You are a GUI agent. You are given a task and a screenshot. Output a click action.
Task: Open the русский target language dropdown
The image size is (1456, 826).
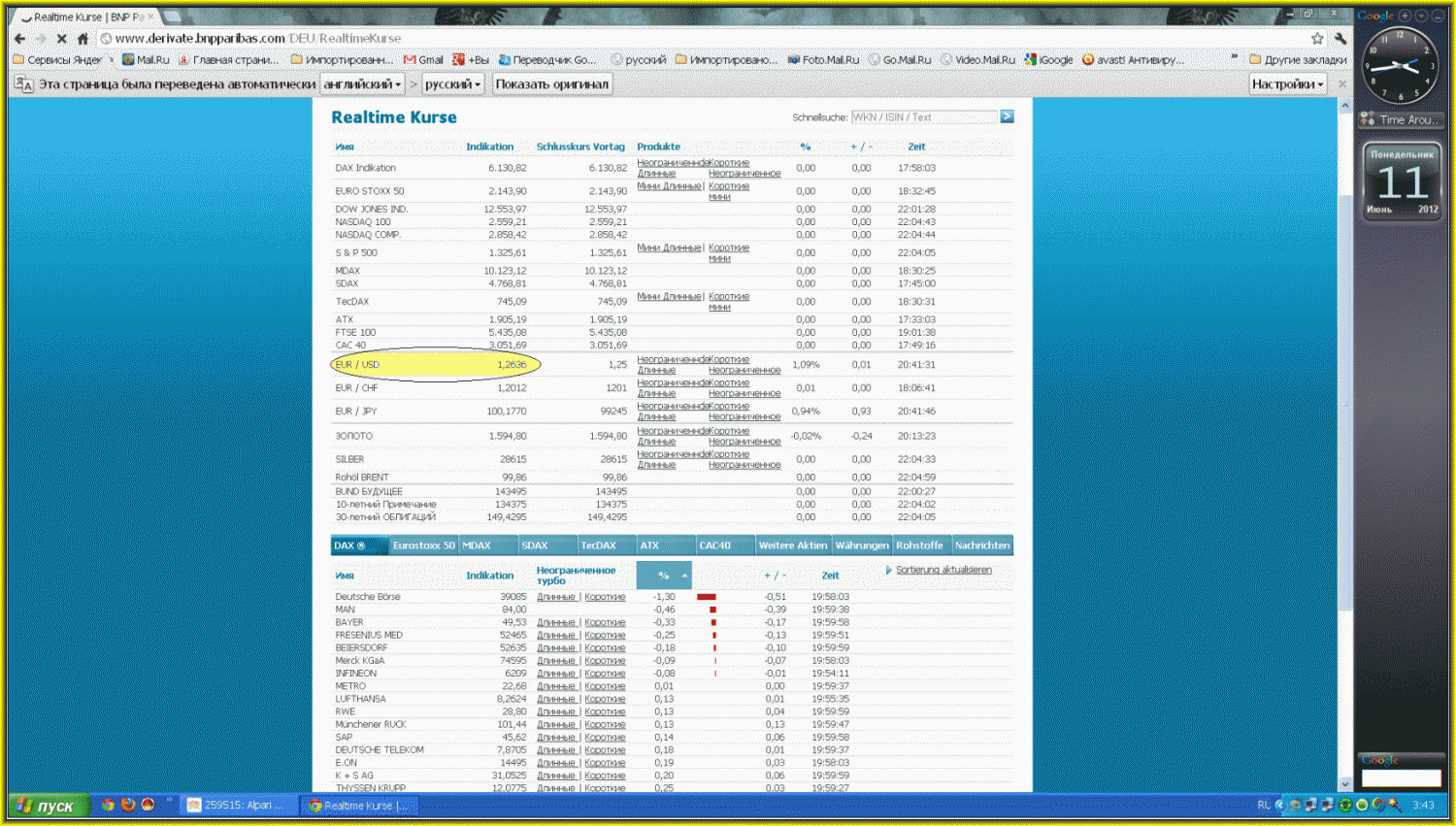[453, 84]
